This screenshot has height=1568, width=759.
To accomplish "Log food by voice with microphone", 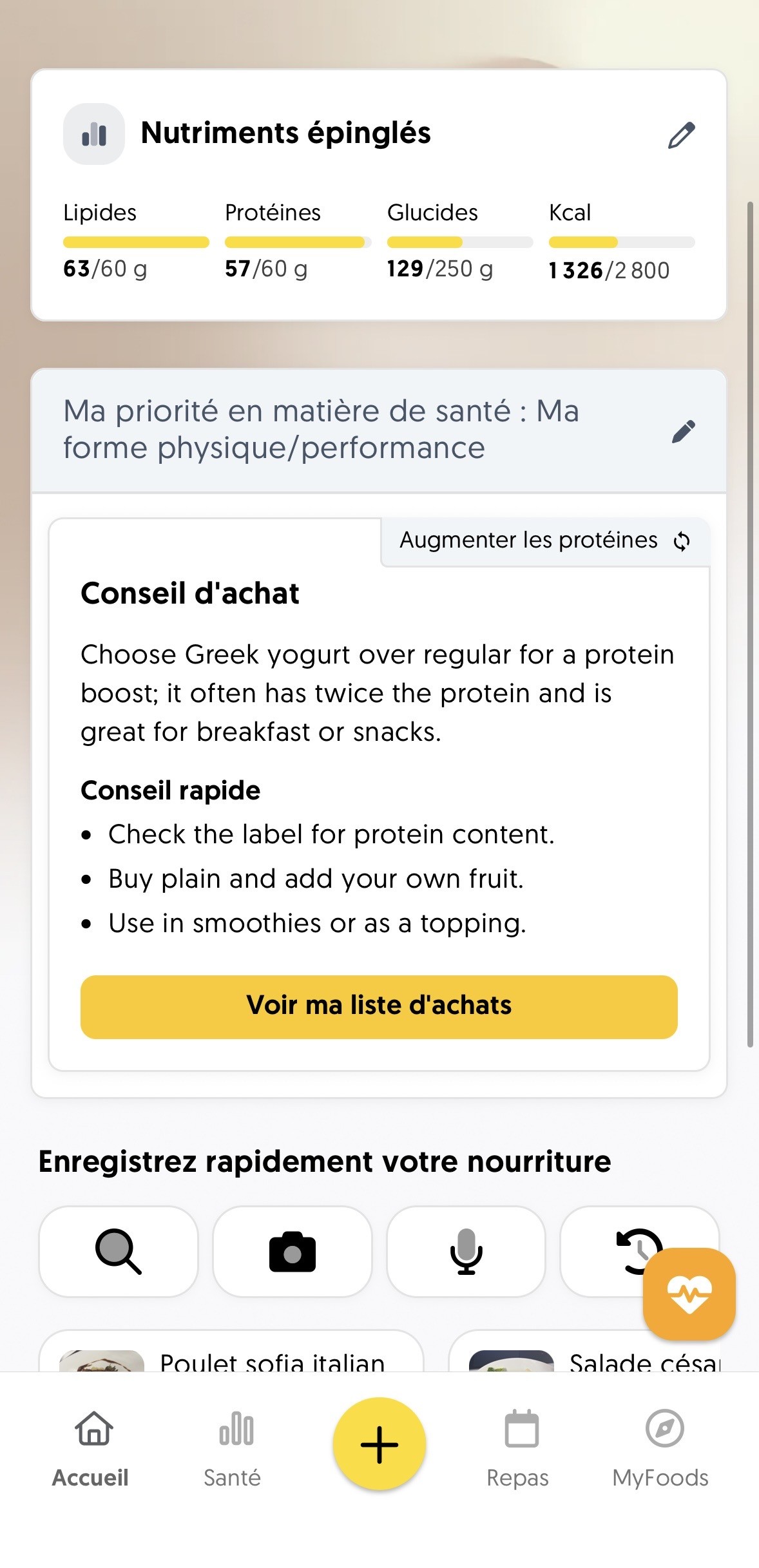I will [466, 1251].
